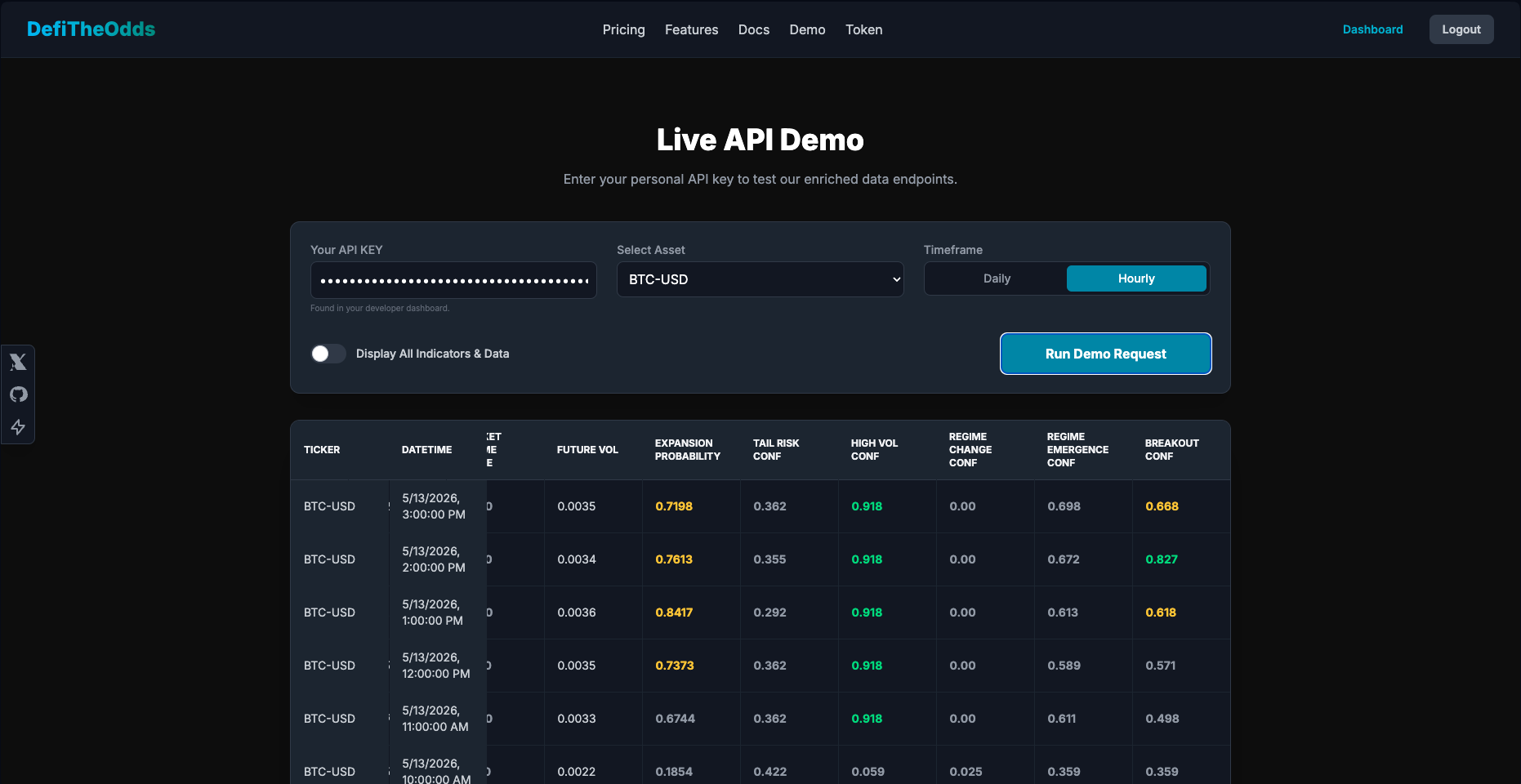Click expansion probability value 0.7198
The width and height of the screenshot is (1521, 784).
pos(674,506)
